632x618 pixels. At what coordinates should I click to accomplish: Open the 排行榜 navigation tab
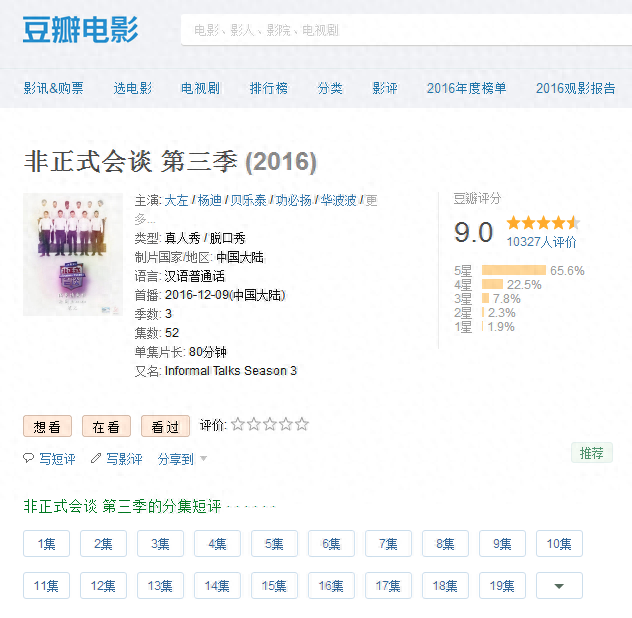(x=268, y=88)
